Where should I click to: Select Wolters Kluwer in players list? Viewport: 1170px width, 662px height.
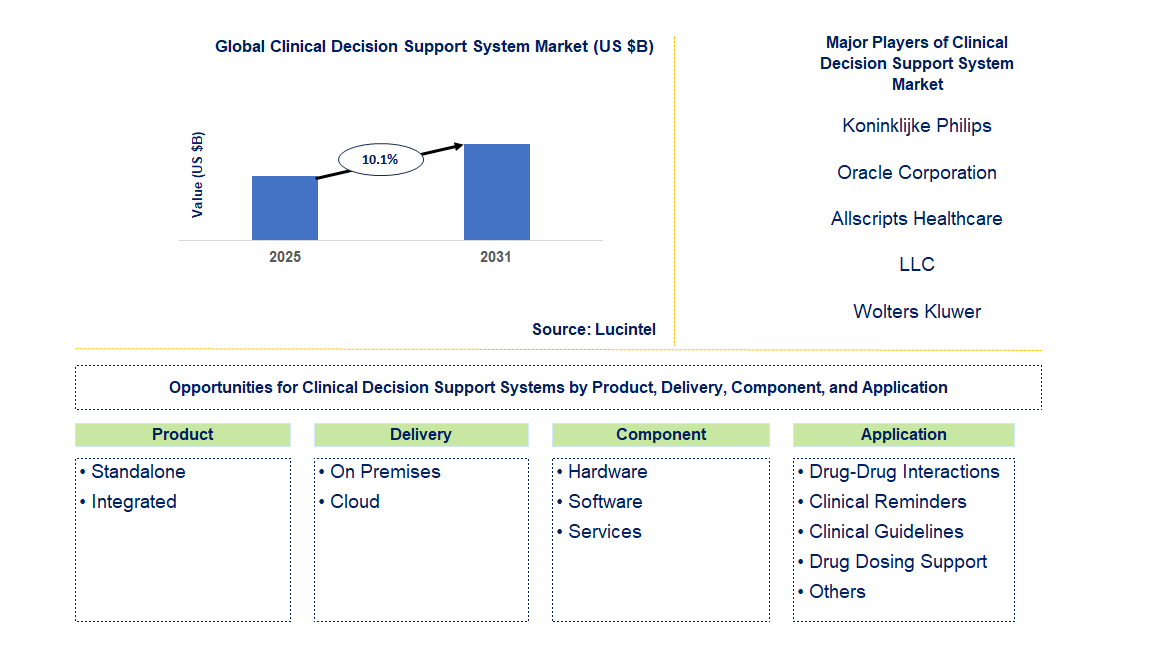917,311
